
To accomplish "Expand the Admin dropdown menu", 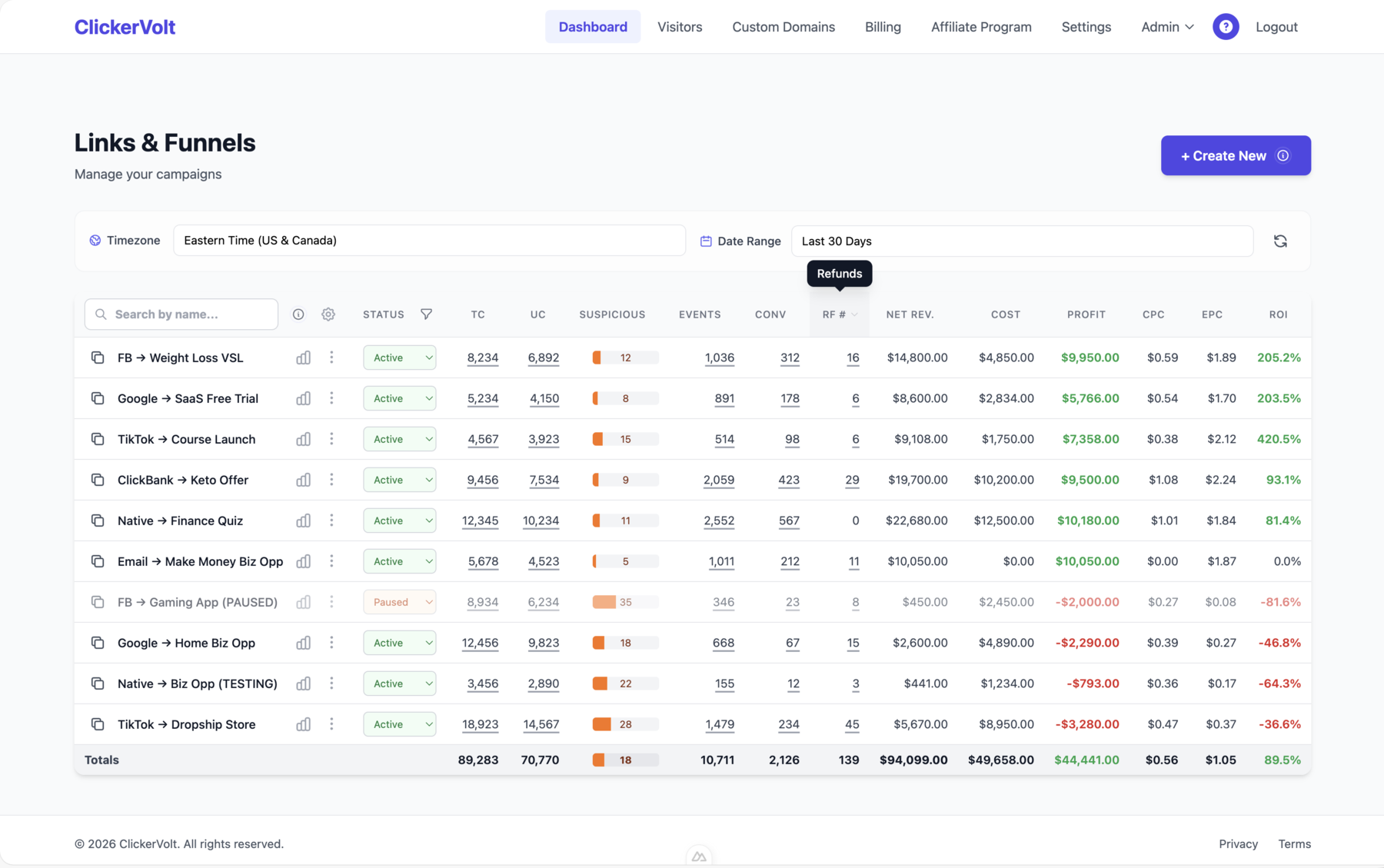I will [1166, 26].
